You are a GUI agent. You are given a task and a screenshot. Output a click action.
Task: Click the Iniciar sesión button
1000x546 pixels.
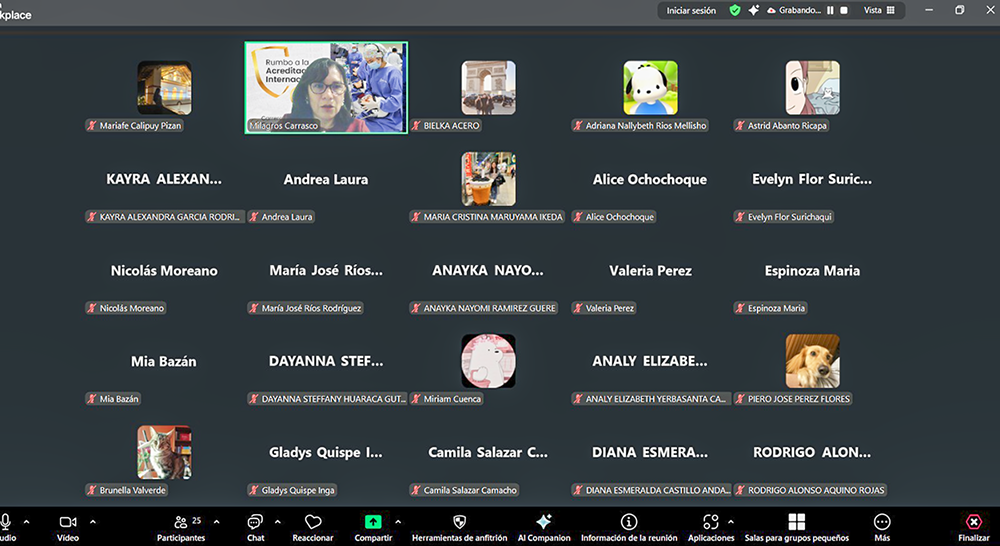(691, 10)
